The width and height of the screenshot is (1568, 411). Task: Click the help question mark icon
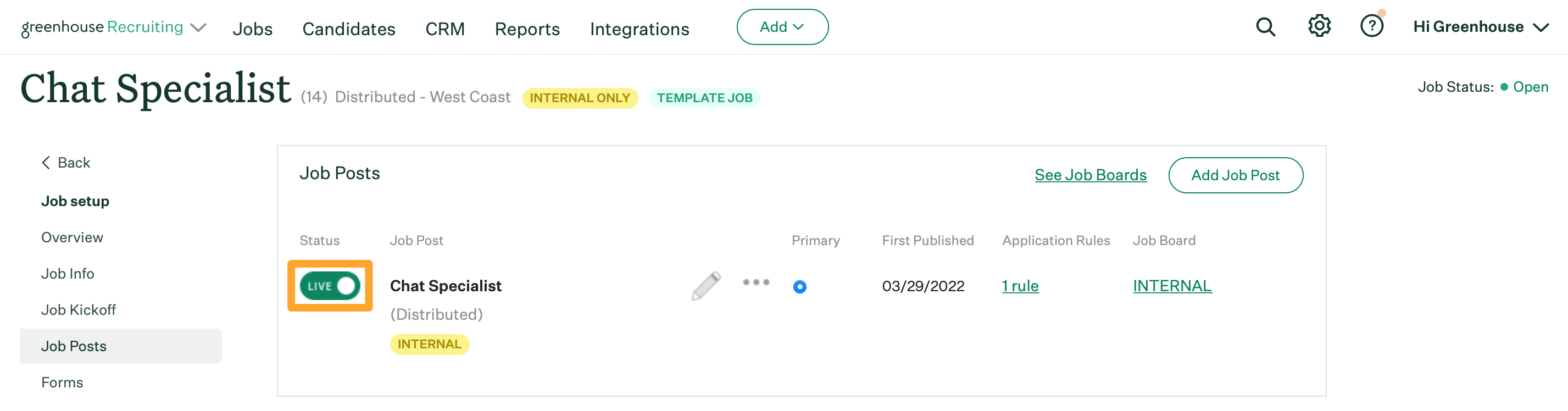[x=1371, y=26]
